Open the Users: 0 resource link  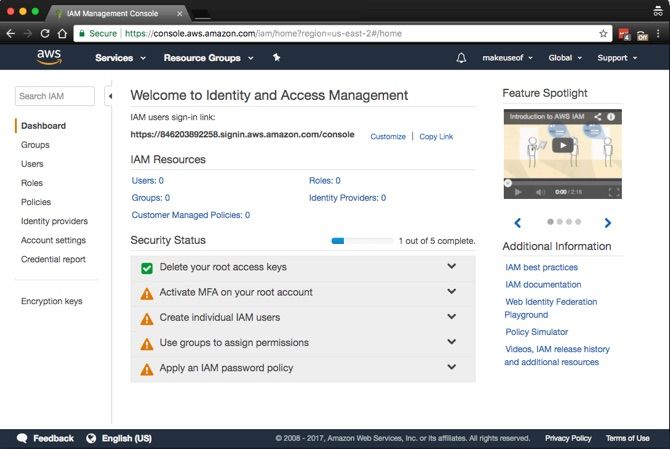pyautogui.click(x=147, y=180)
